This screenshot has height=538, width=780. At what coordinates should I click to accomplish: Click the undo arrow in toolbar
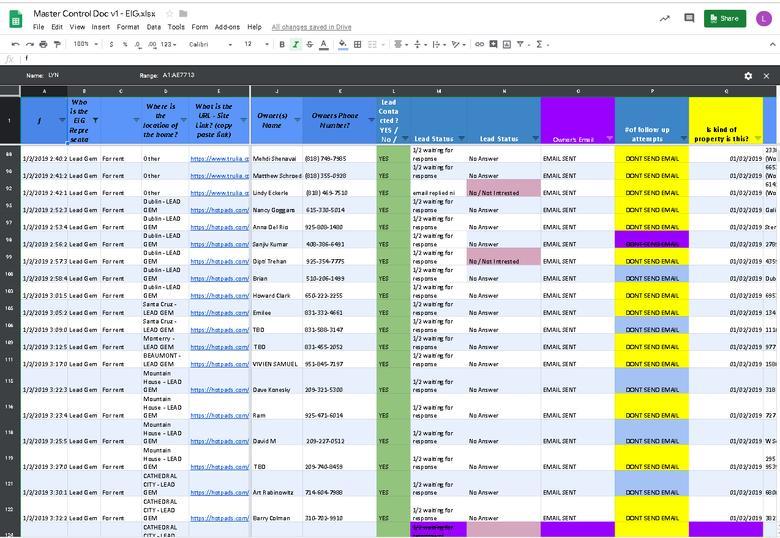coord(16,44)
